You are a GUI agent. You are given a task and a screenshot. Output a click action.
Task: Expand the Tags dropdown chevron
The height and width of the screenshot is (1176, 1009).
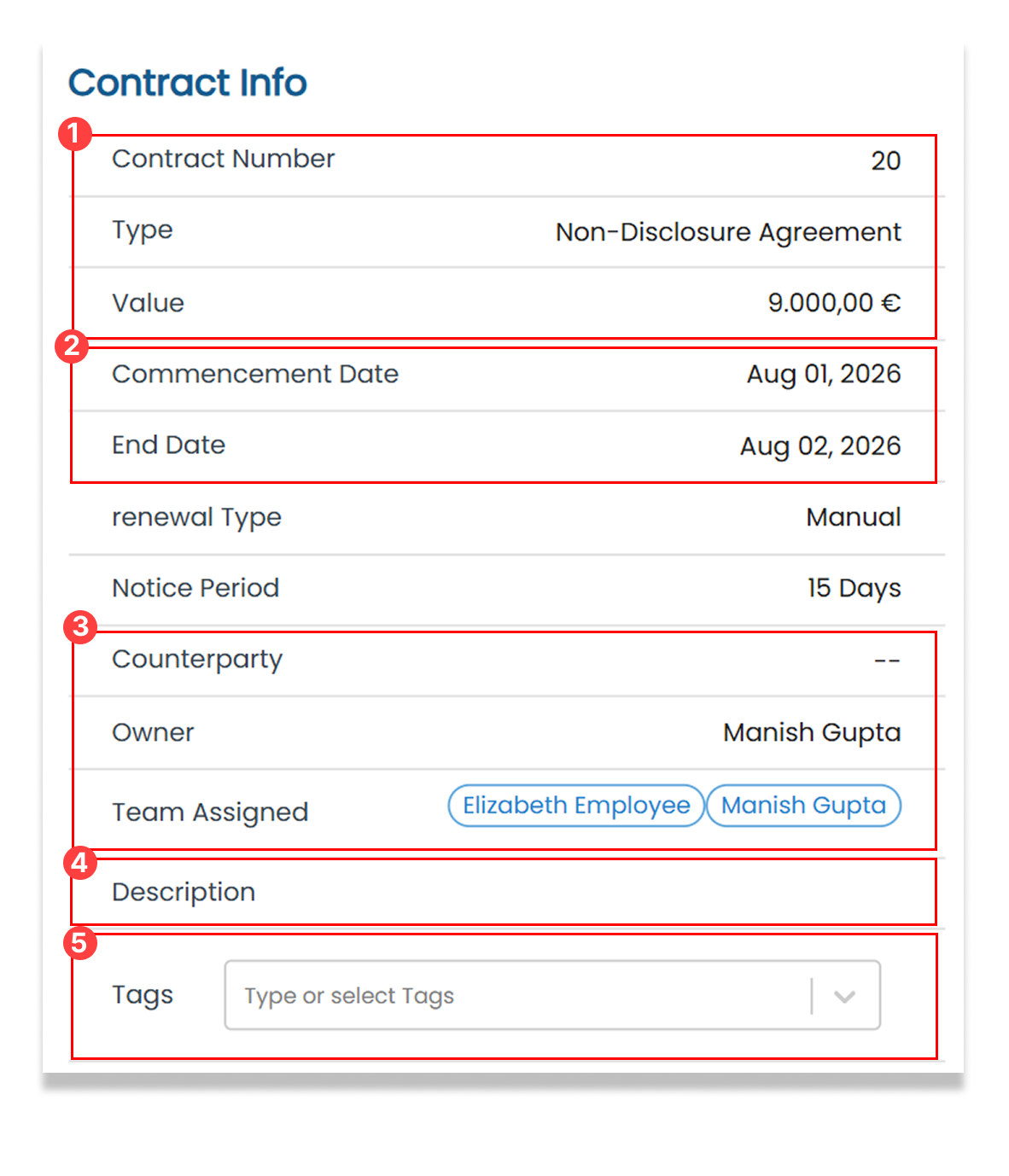[845, 996]
